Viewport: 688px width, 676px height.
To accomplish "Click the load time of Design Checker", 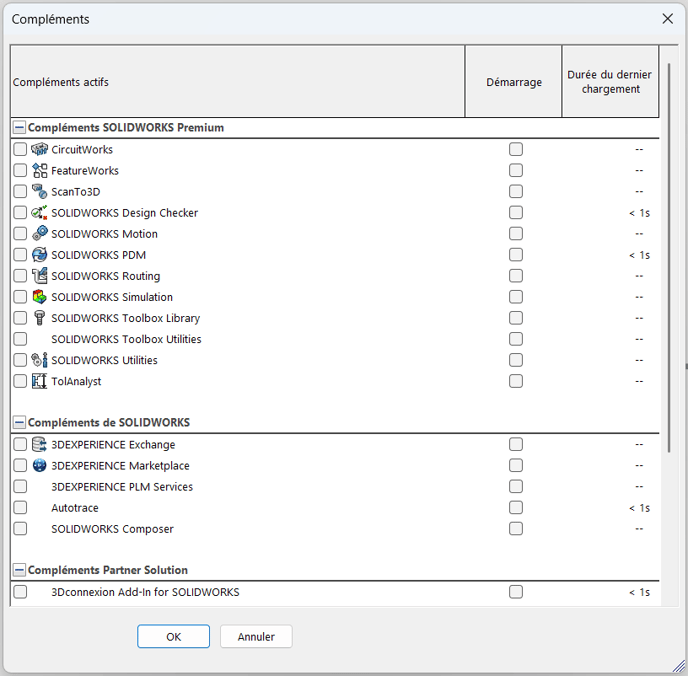I will [639, 213].
